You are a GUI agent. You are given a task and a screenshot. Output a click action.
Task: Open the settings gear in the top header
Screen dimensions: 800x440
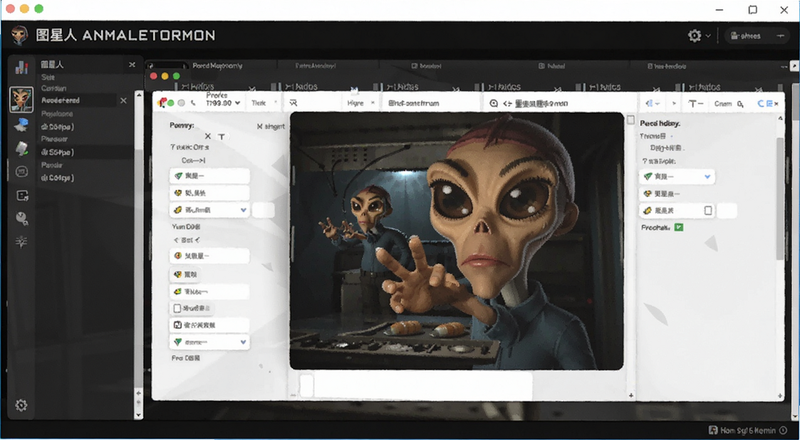694,36
